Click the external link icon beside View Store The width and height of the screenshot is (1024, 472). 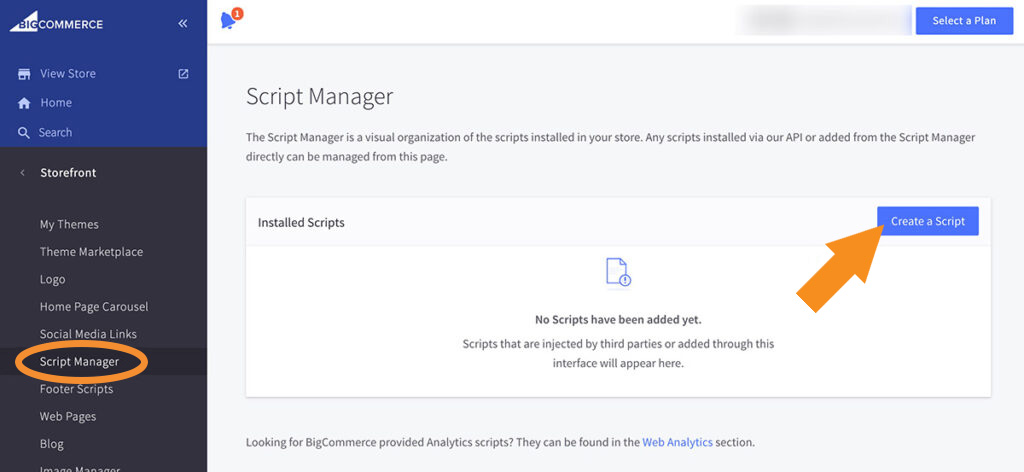184,74
